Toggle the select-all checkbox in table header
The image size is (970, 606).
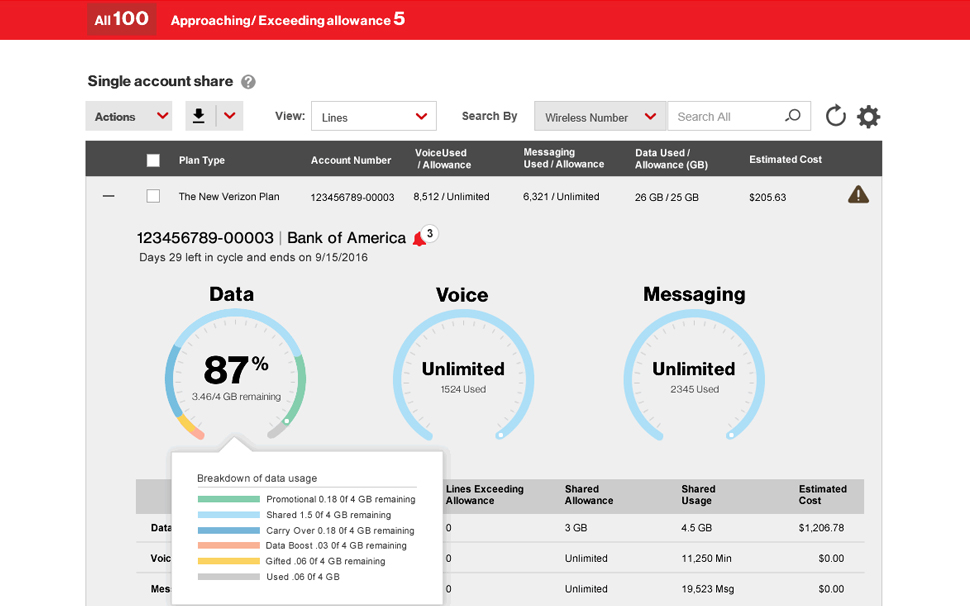tap(153, 160)
